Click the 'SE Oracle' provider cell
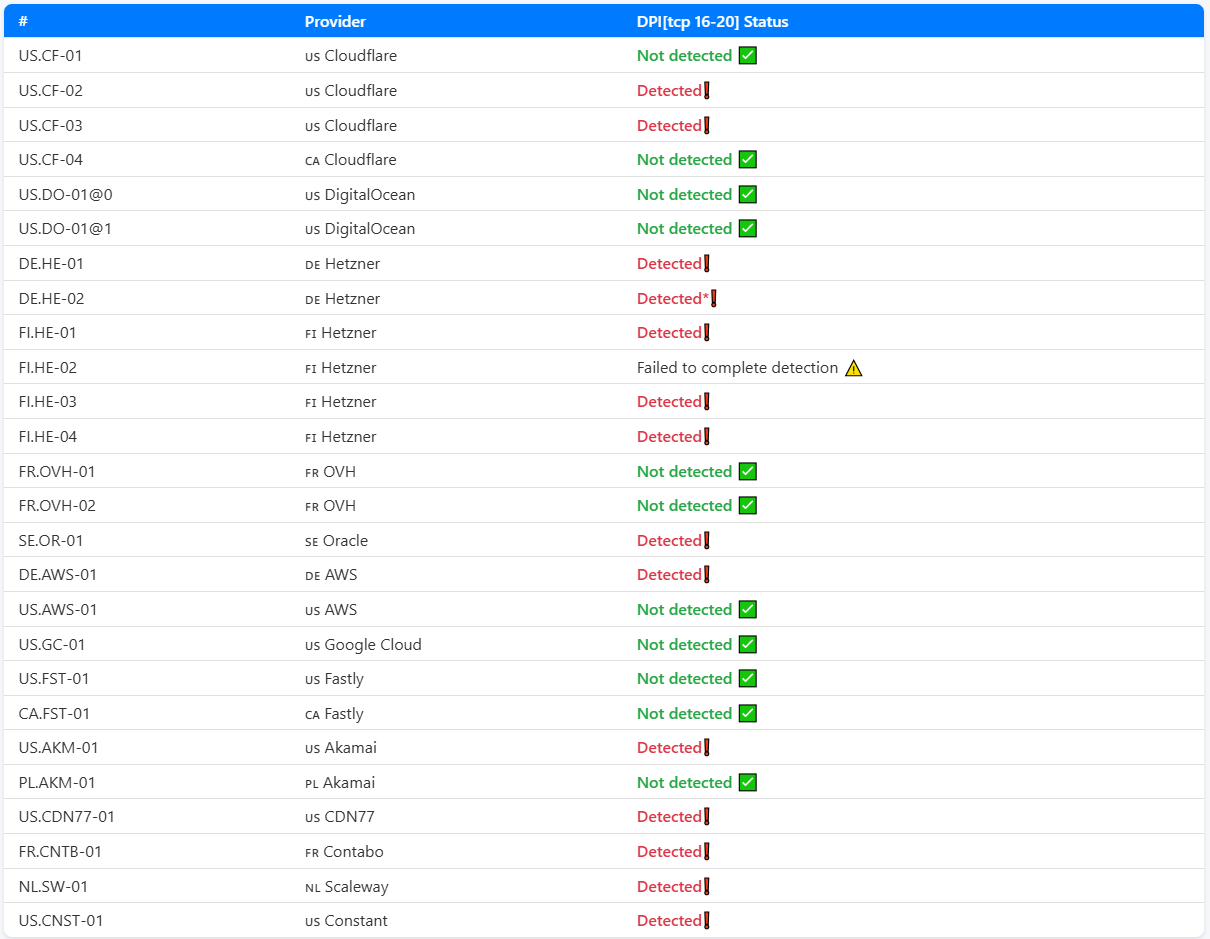 336,541
